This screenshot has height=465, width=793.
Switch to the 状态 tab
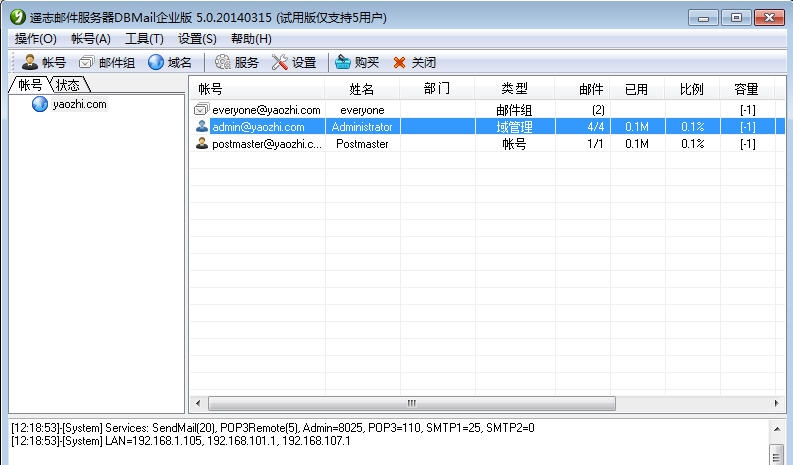tap(68, 84)
